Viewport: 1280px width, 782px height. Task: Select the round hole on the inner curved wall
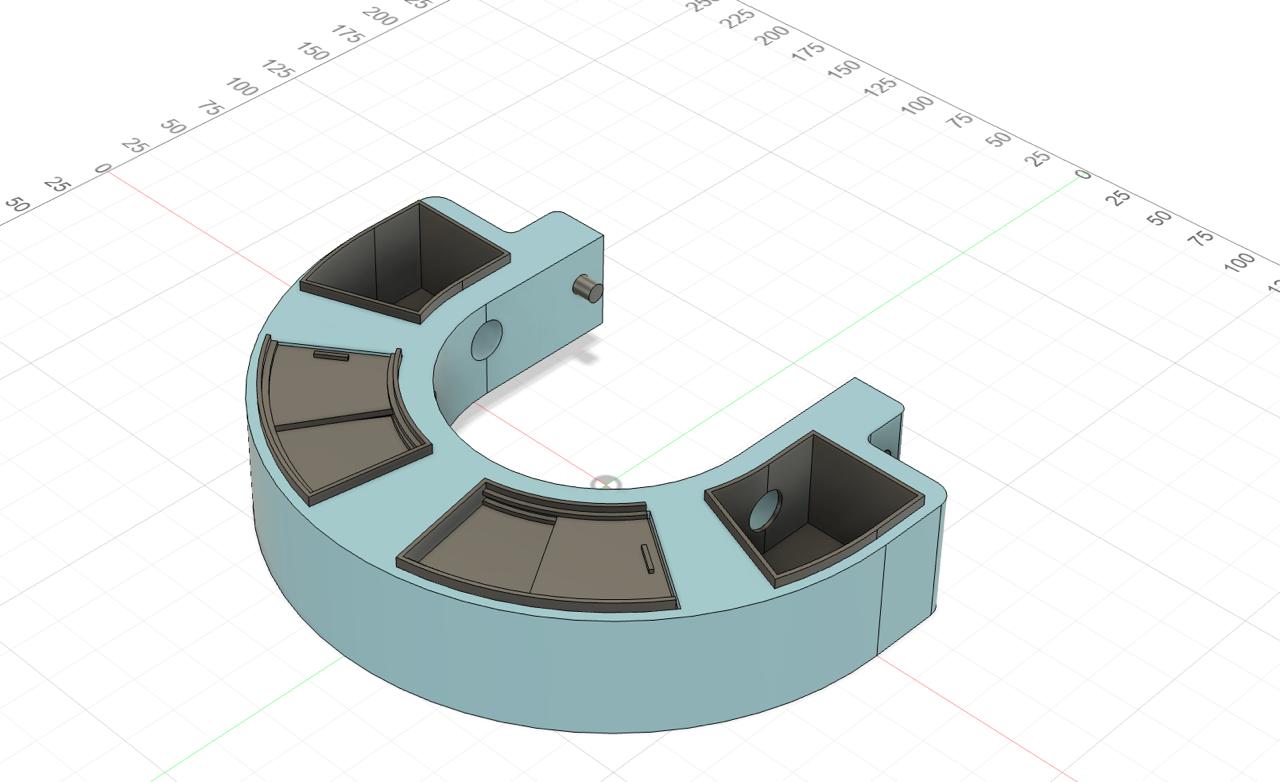[x=486, y=340]
